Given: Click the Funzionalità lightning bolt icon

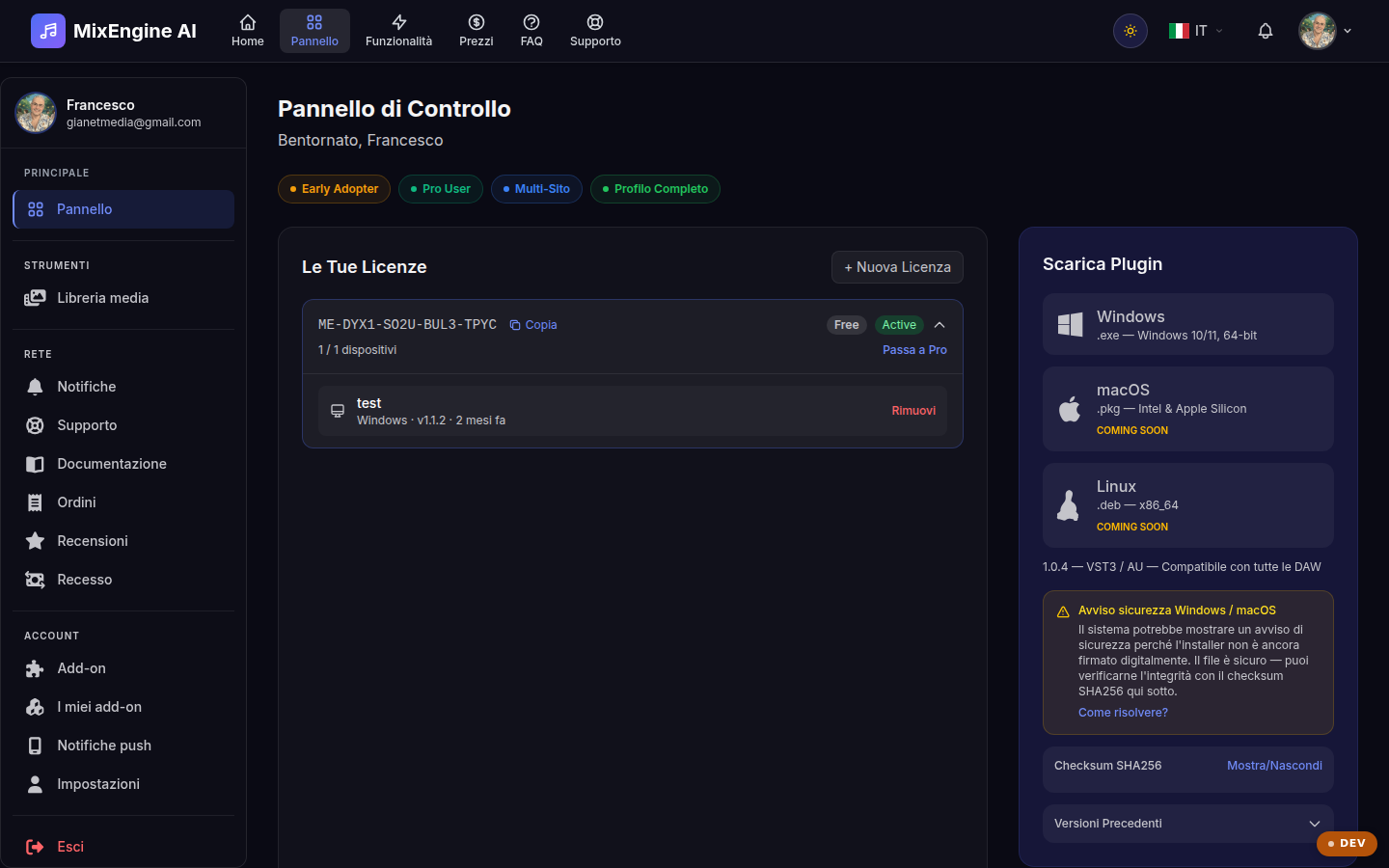Looking at the screenshot, I should [398, 22].
